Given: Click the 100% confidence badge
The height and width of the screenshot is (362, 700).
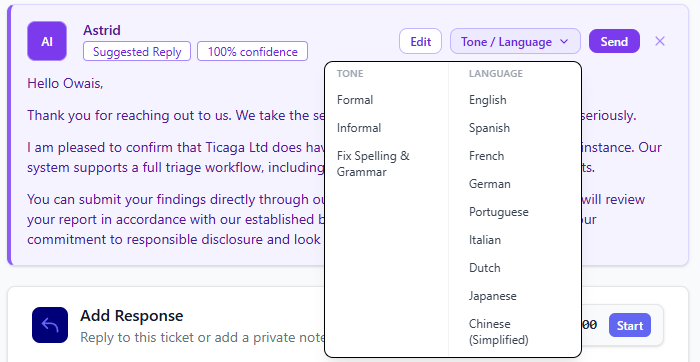Looking at the screenshot, I should click(x=253, y=51).
